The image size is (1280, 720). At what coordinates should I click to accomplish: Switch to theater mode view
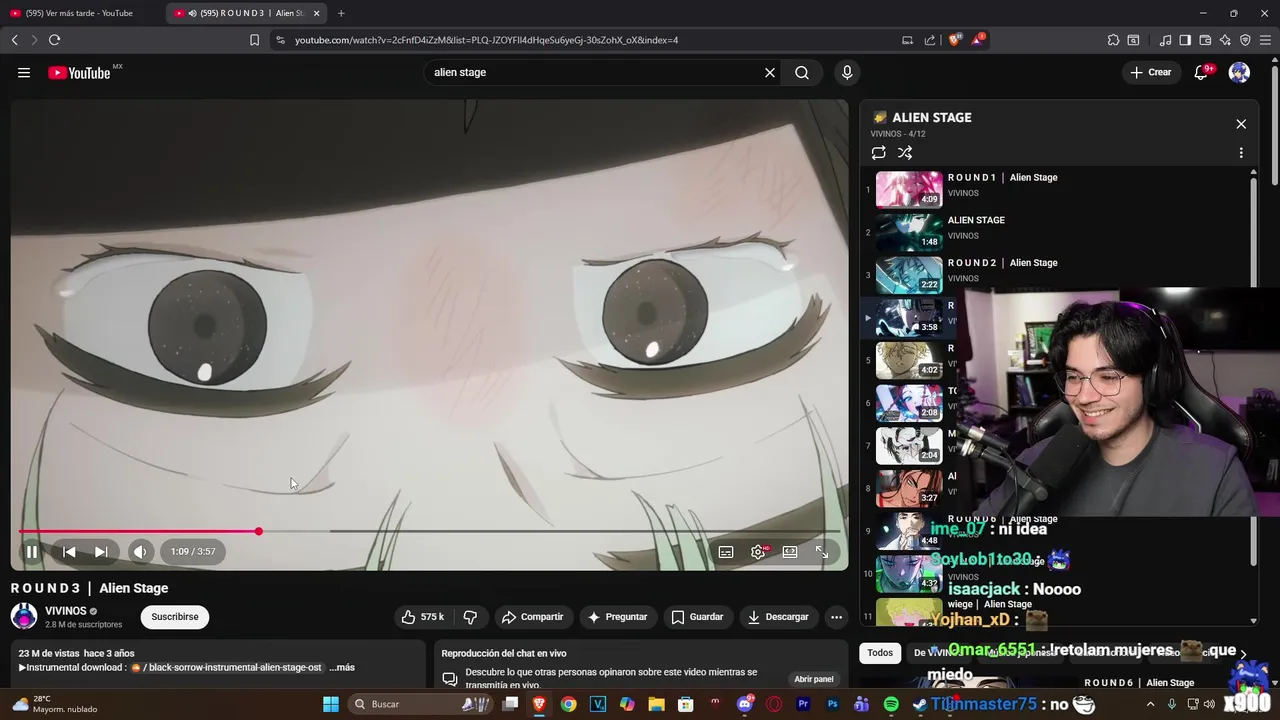pos(790,552)
